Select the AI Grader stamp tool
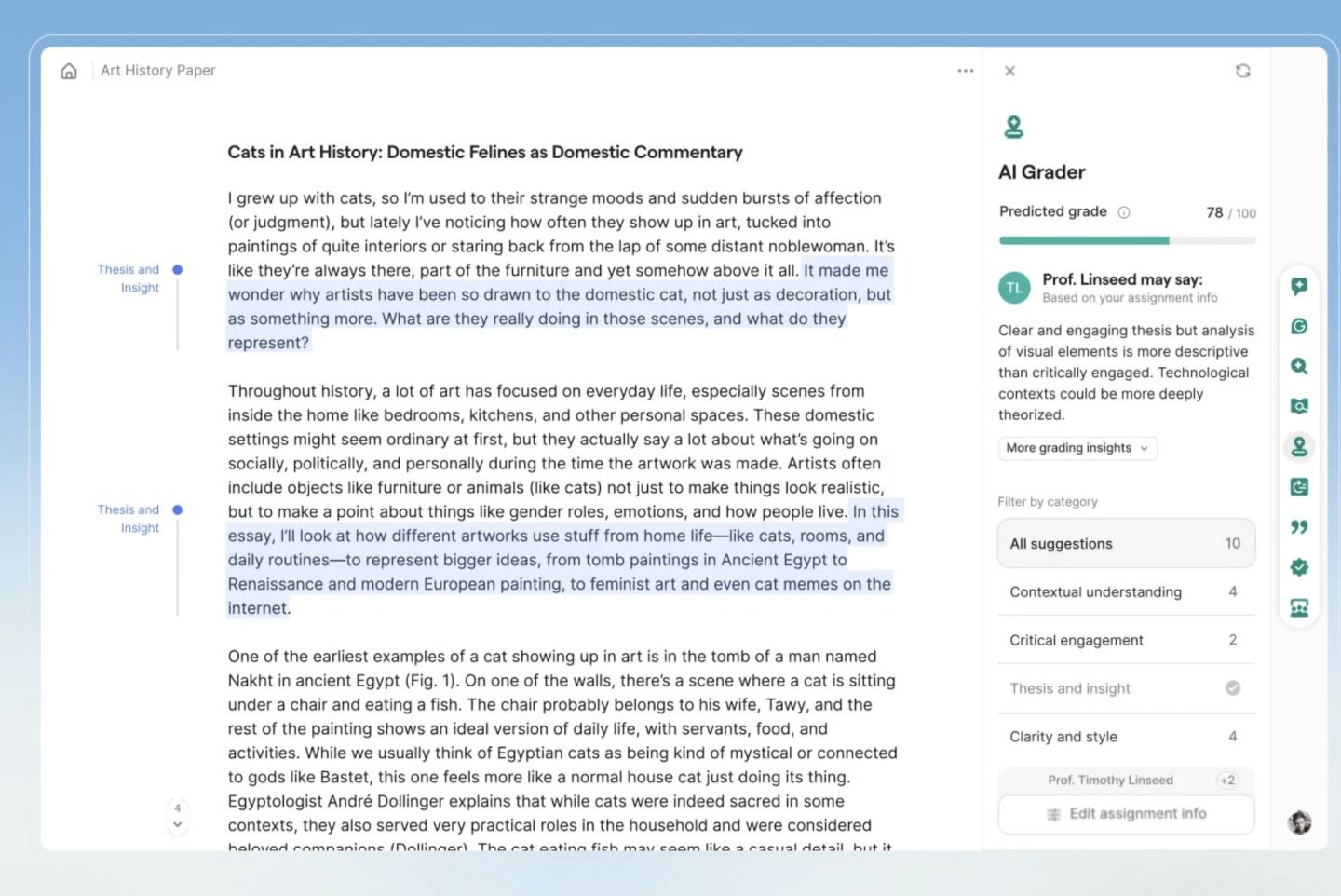The height and width of the screenshot is (896, 1341). (x=1299, y=446)
